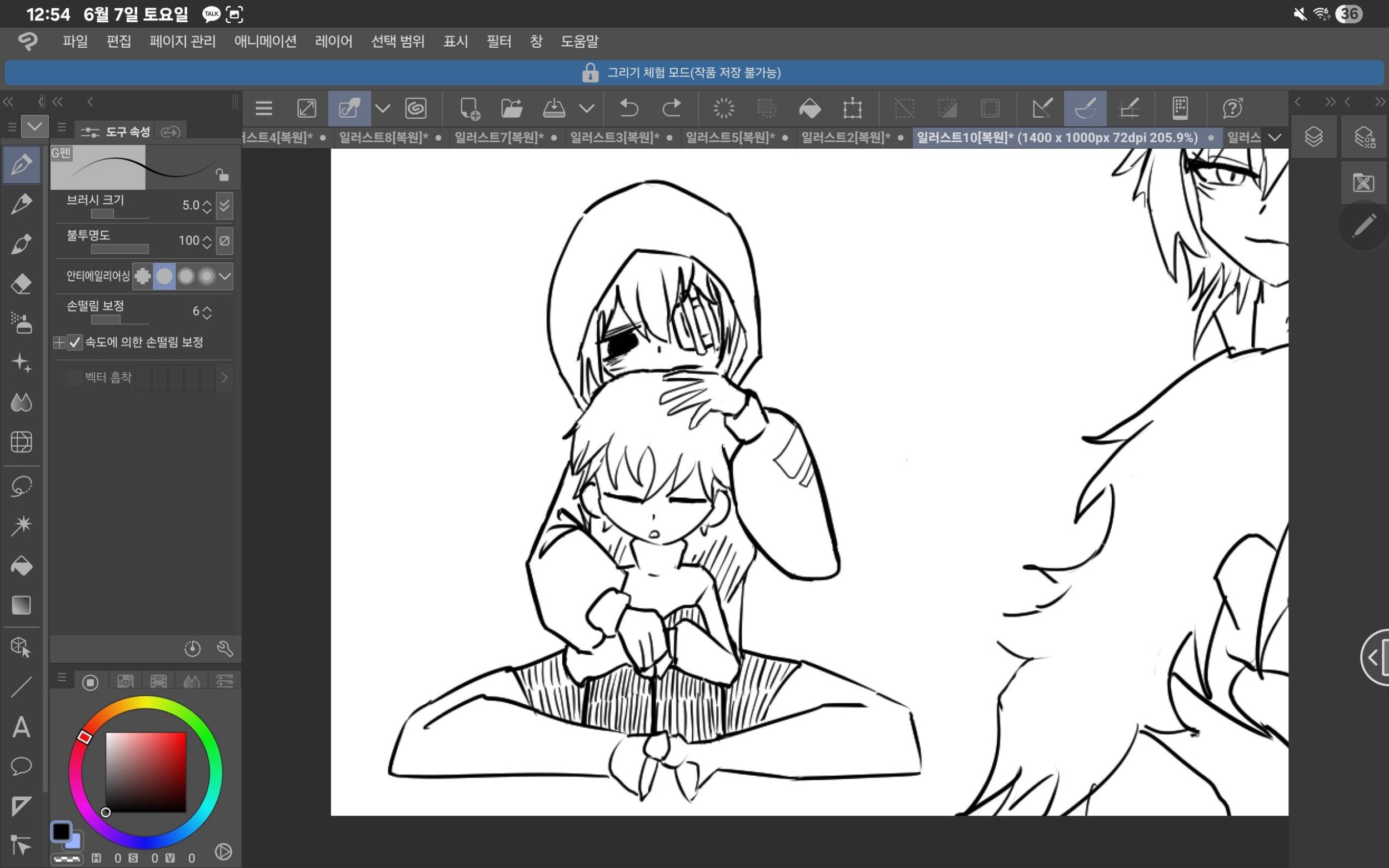
Task: Select the Auto select magic wand tool
Action: (21, 526)
